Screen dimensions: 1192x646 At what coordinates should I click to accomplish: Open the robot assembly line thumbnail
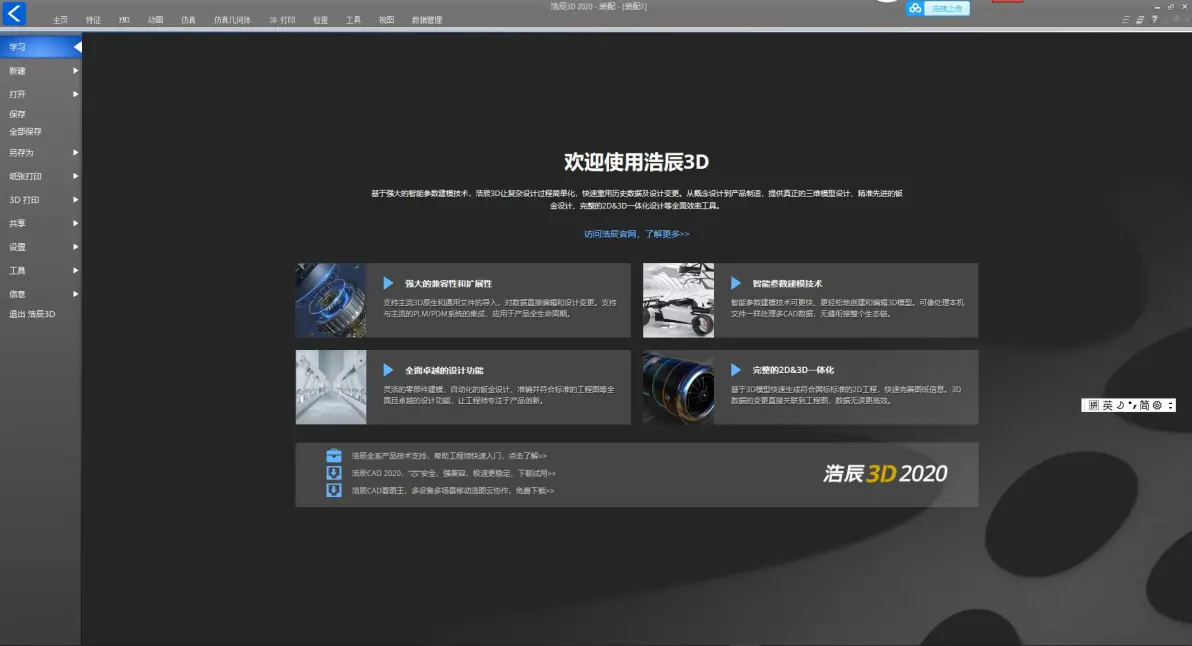click(x=331, y=387)
